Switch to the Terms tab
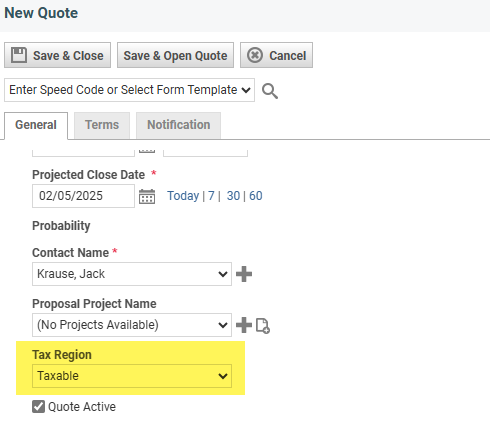 tap(102, 125)
